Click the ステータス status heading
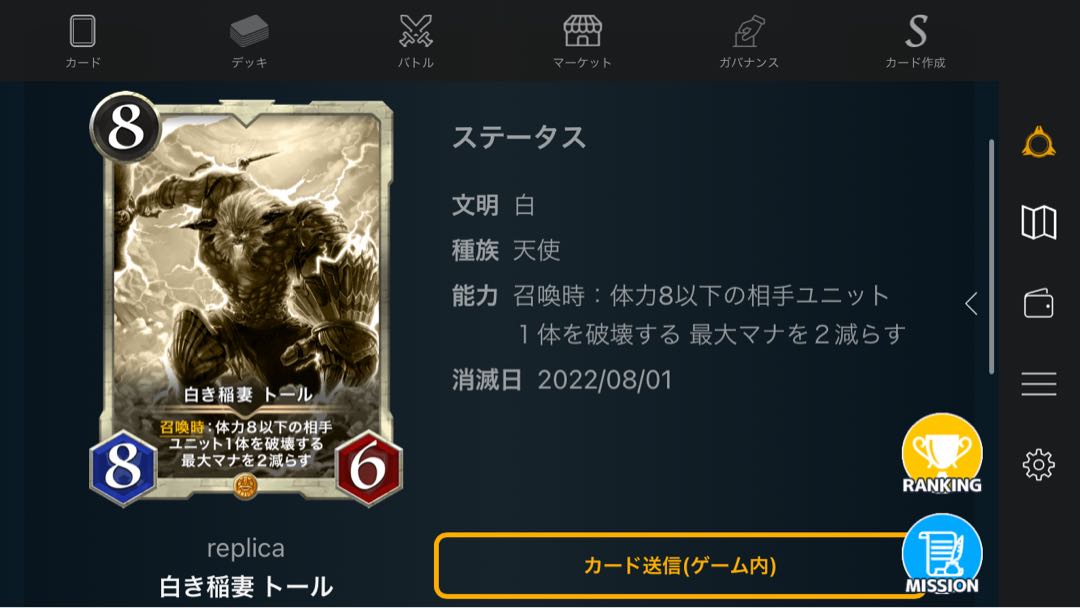The width and height of the screenshot is (1080, 608). 519,137
